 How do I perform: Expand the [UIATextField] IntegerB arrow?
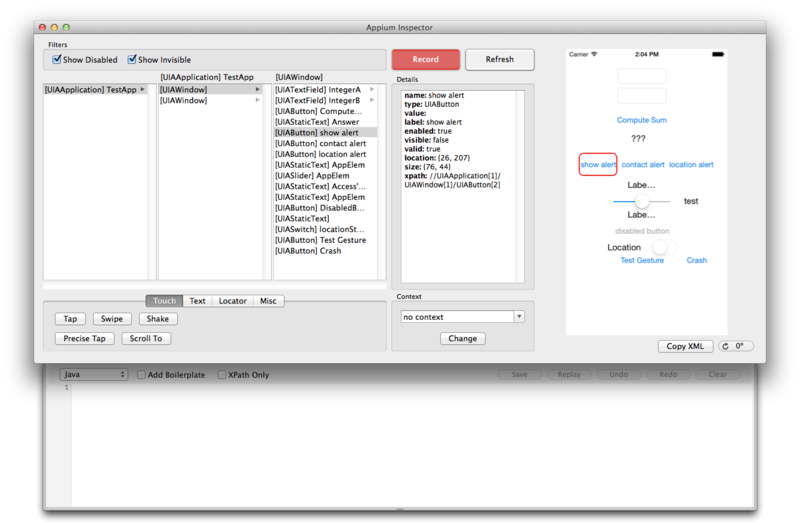[372, 100]
